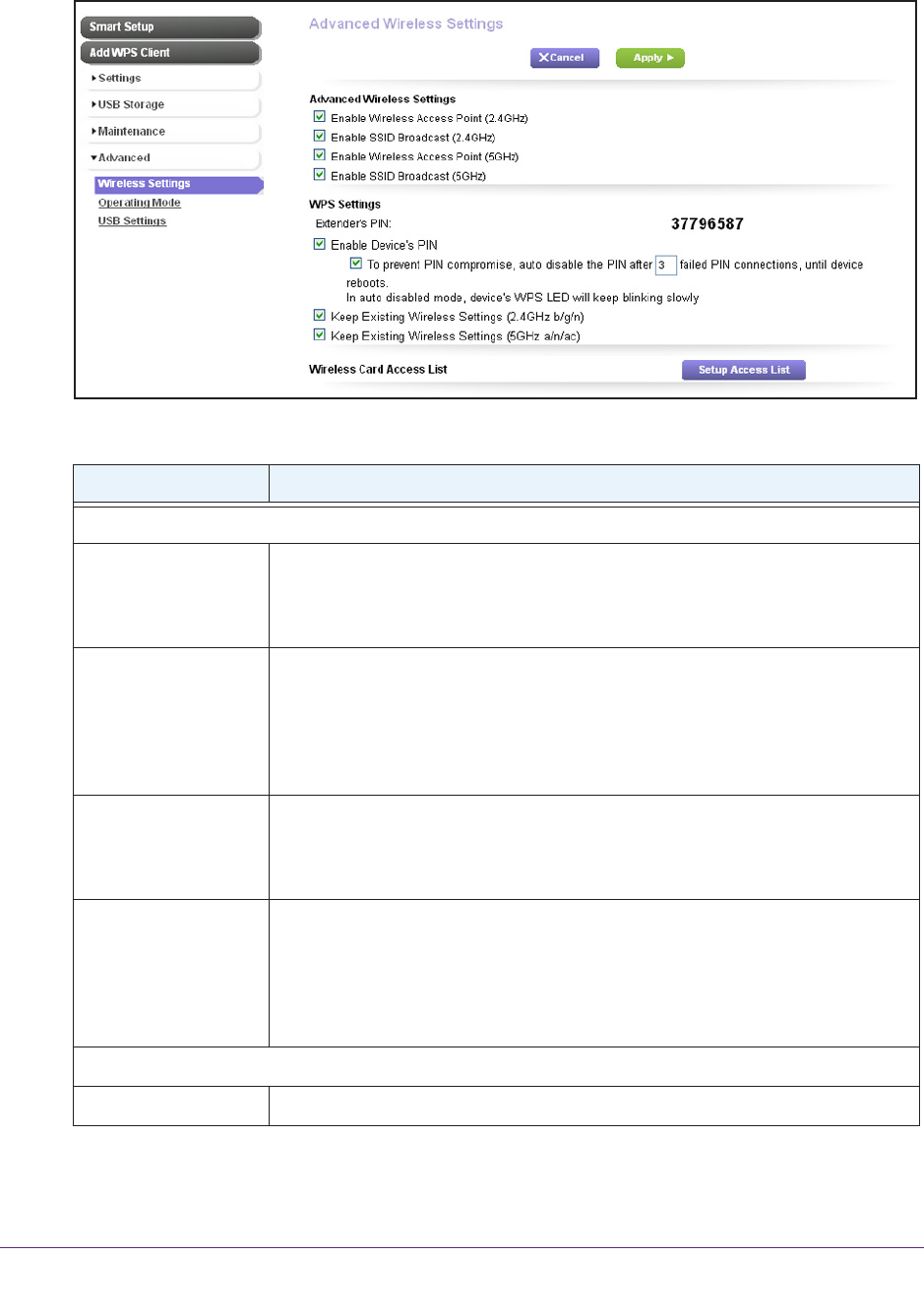
Task: Toggle Keep Existing Wireless Settings 2.4GHz
Action: click(x=319, y=316)
